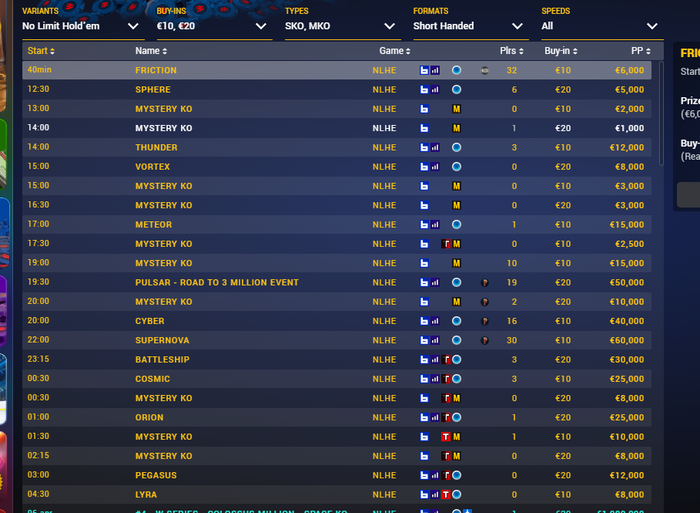The height and width of the screenshot is (513, 700).
Task: Click the blue knockout circle icon in SPHERE row
Action: pyautogui.click(x=456, y=89)
